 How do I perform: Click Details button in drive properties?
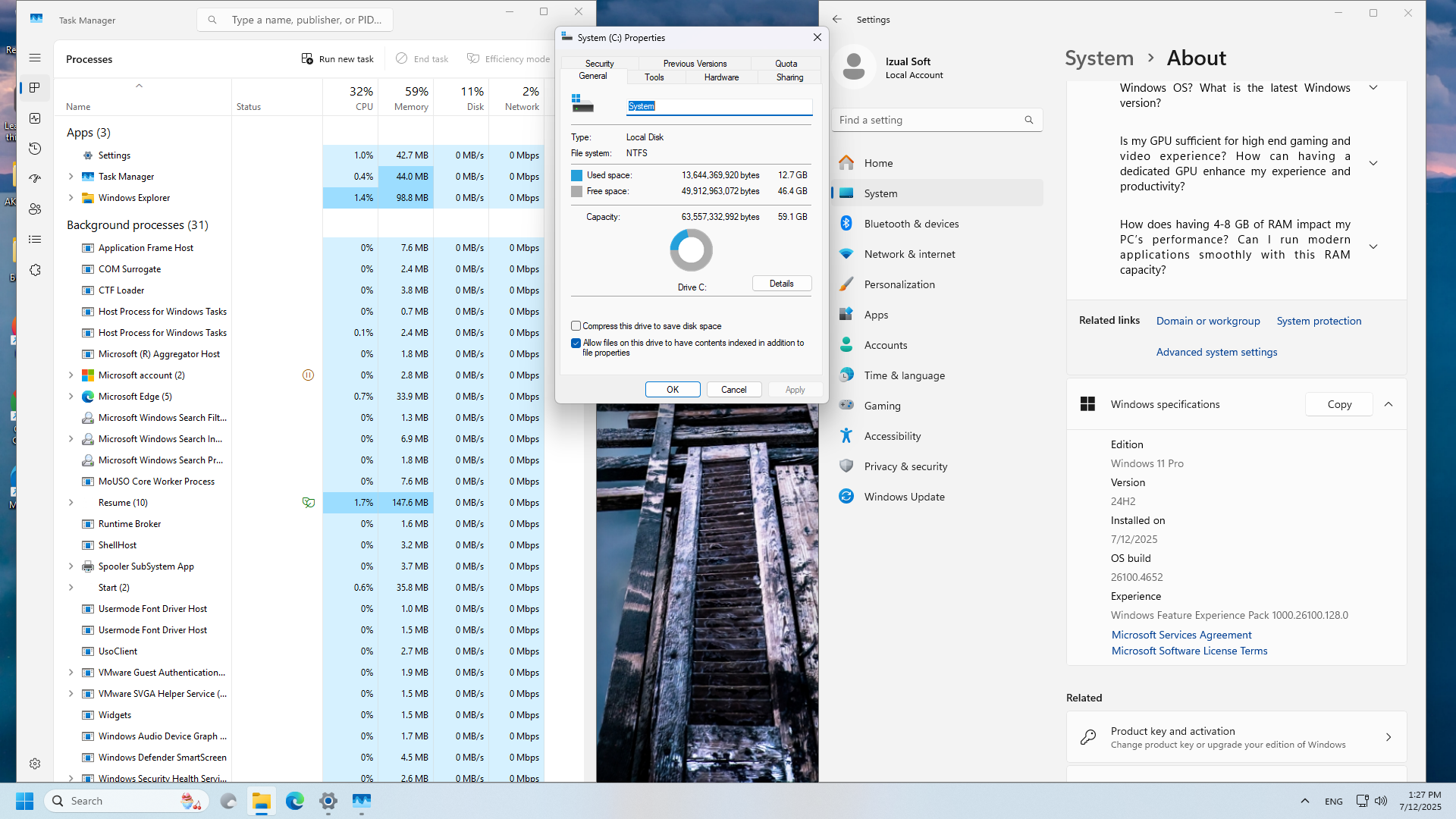[782, 284]
